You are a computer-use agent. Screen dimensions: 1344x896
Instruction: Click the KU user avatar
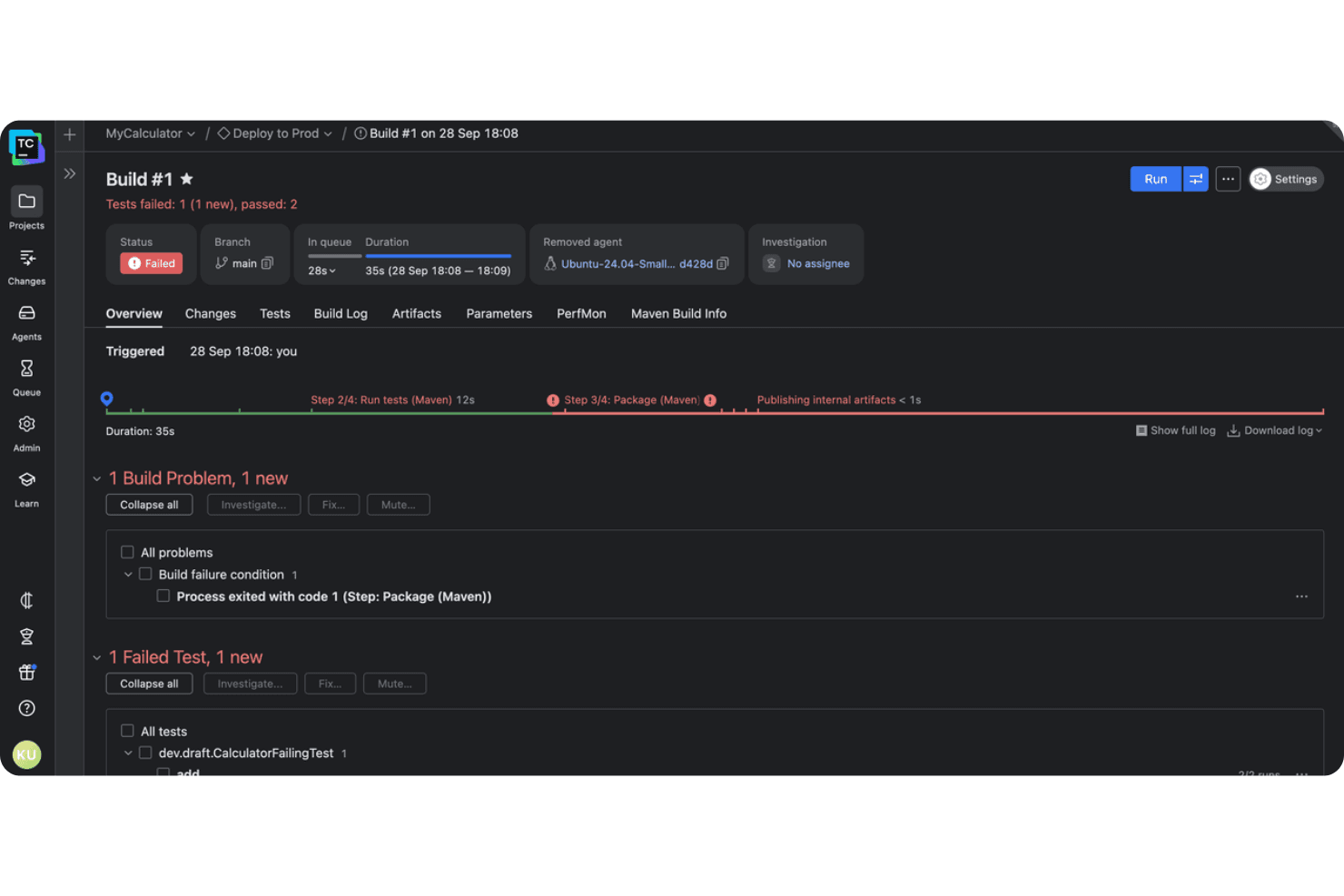pyautogui.click(x=26, y=754)
